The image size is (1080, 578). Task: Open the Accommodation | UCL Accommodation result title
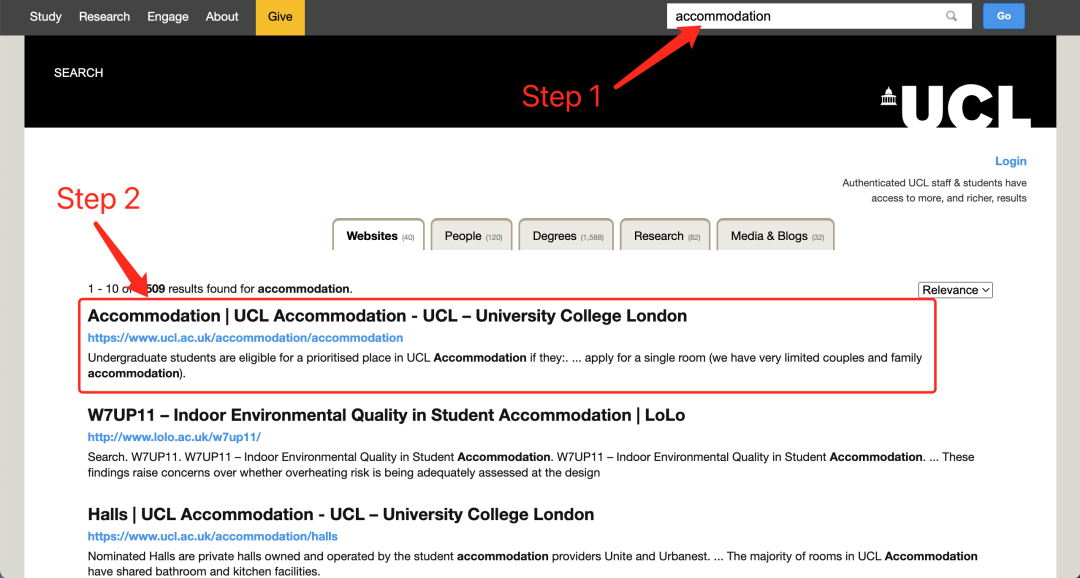pos(387,316)
